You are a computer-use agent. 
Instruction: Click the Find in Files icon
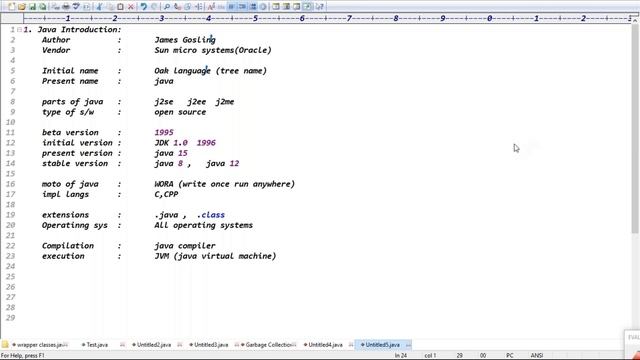tap(188, 7)
